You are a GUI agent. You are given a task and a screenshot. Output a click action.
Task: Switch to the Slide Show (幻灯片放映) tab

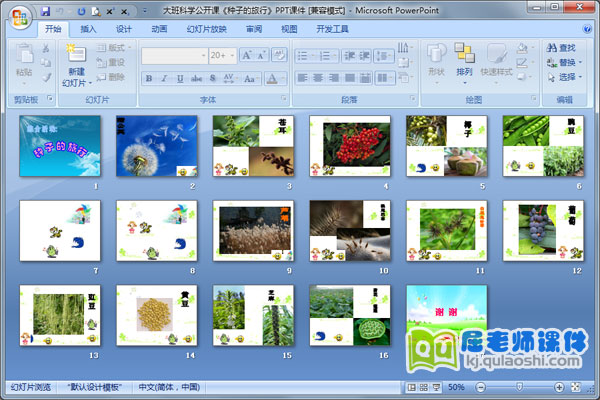(207, 29)
